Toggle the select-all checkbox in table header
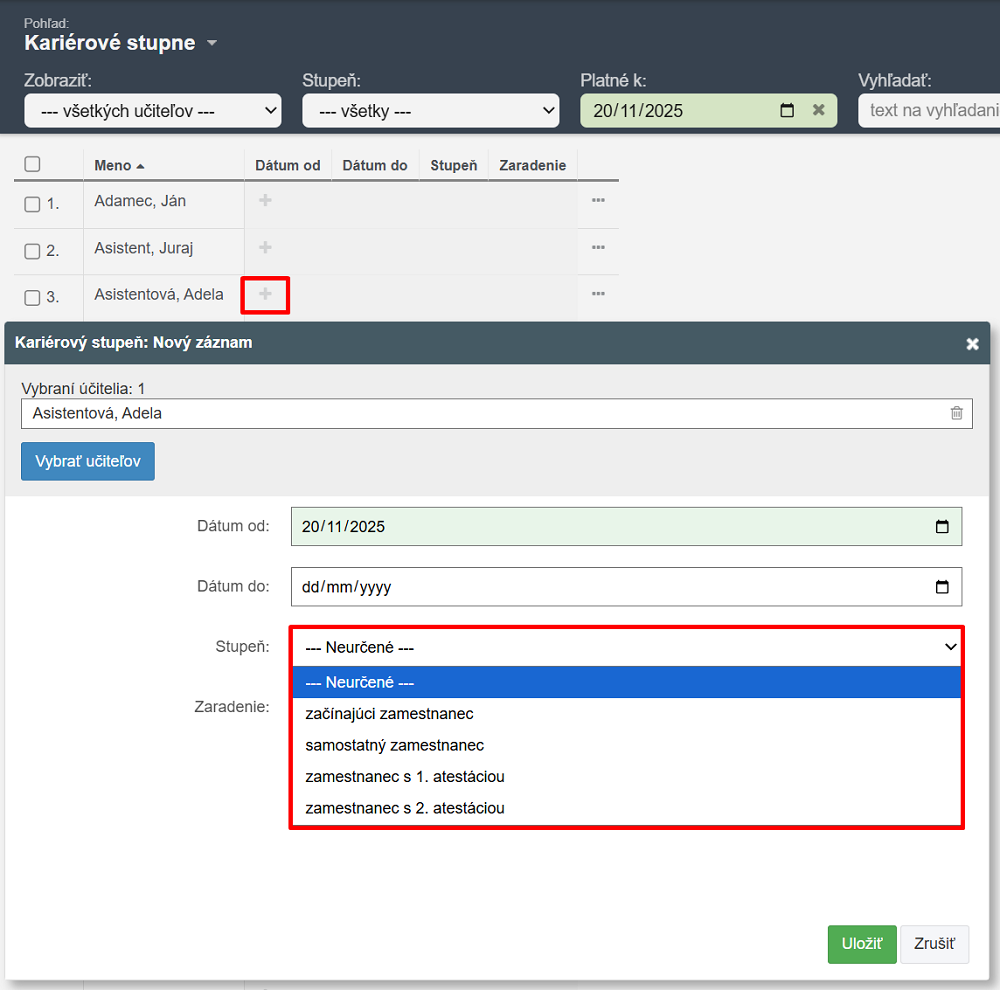This screenshot has width=1000, height=990. point(32,165)
